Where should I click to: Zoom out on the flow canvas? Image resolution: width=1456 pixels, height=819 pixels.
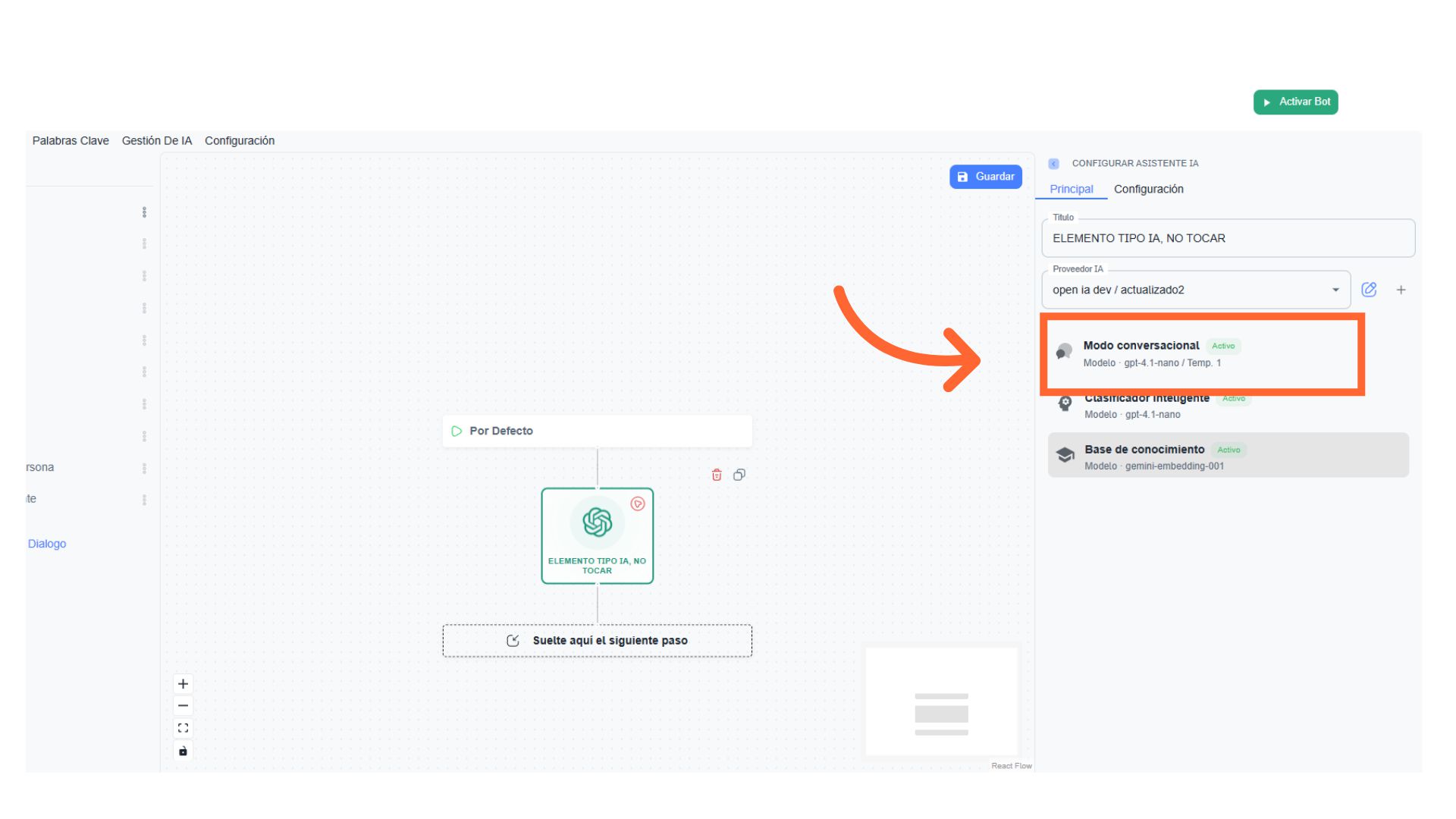click(x=183, y=706)
